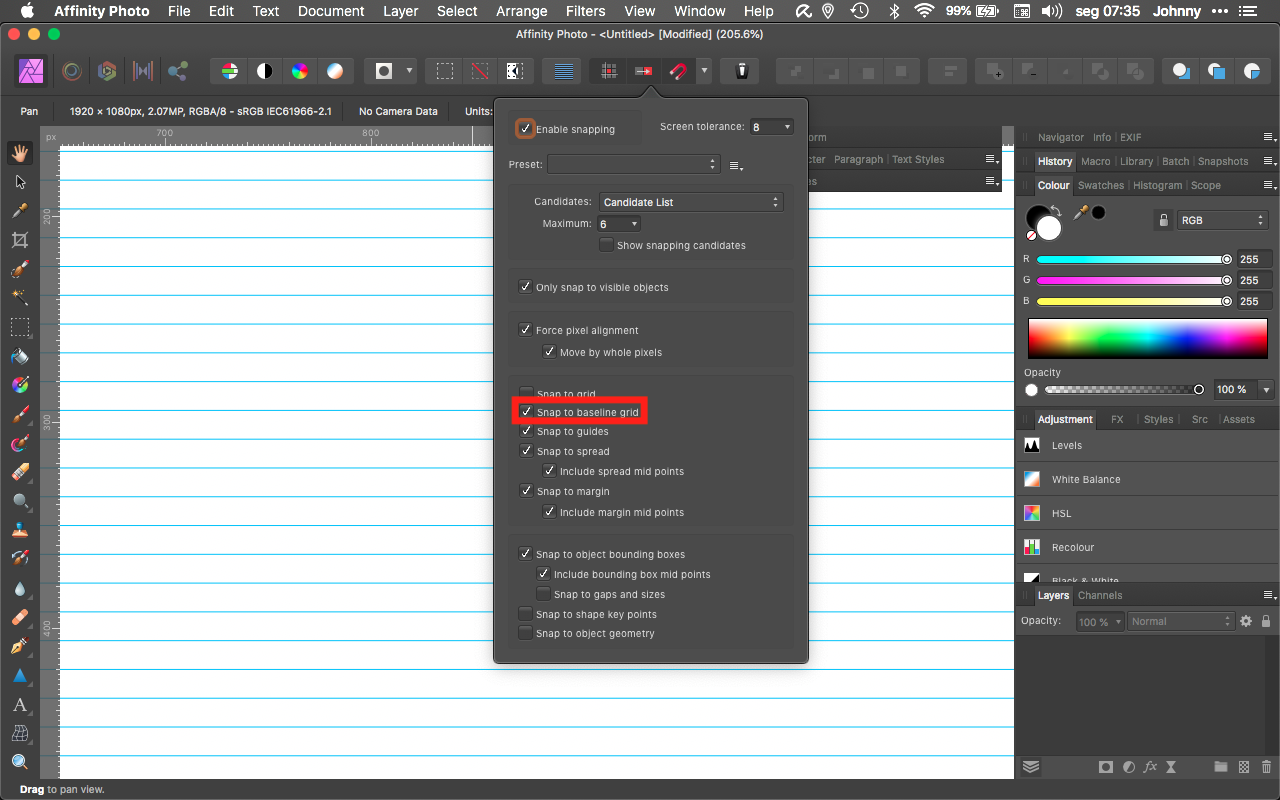Screen dimensions: 1280x800
Task: Toggle Snap to margin checkbox
Action: (x=526, y=491)
